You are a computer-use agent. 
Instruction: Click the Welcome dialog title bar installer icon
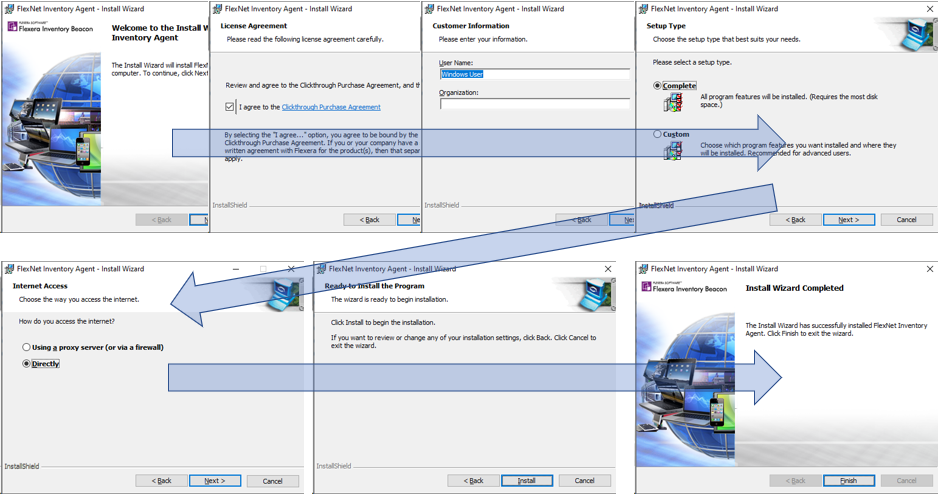(x=10, y=9)
